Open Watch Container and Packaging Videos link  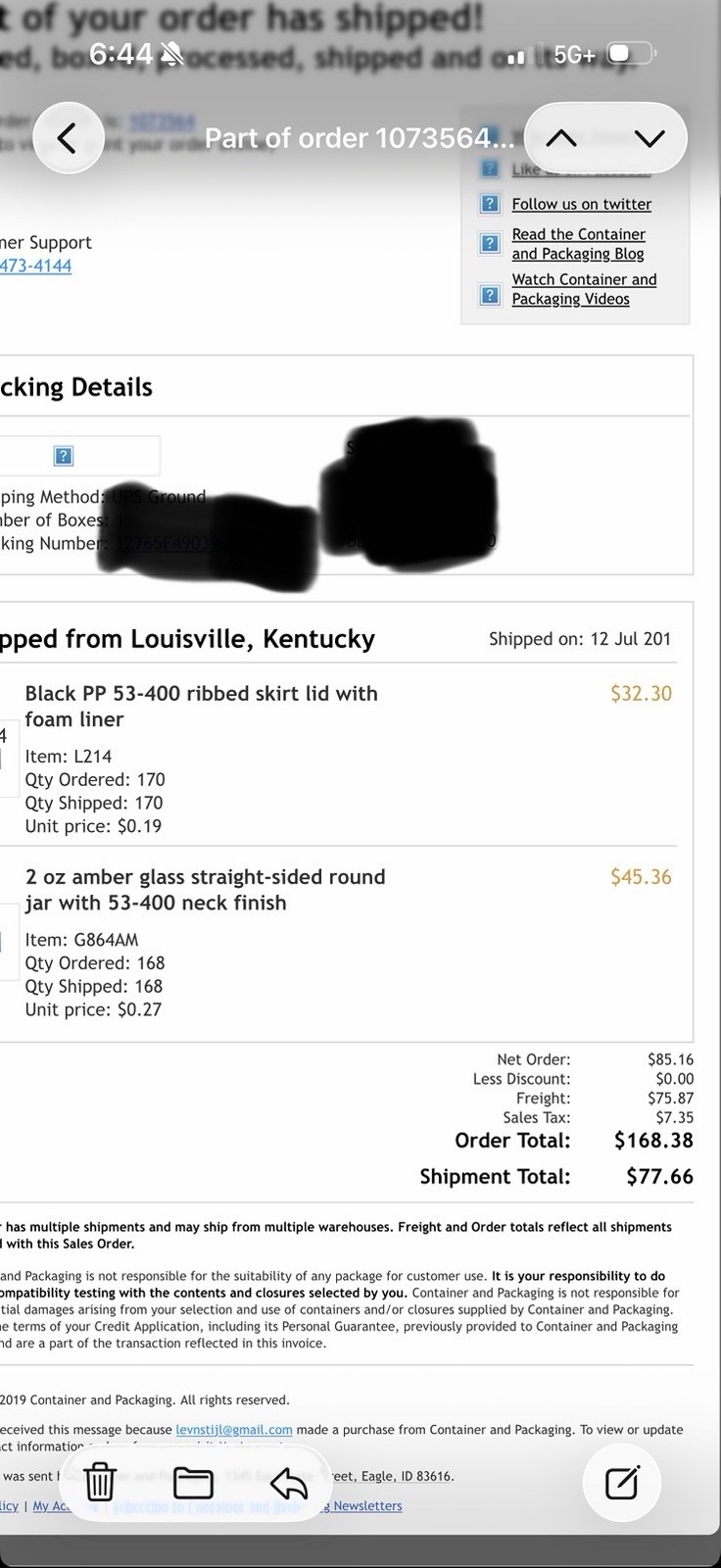pyautogui.click(x=584, y=289)
